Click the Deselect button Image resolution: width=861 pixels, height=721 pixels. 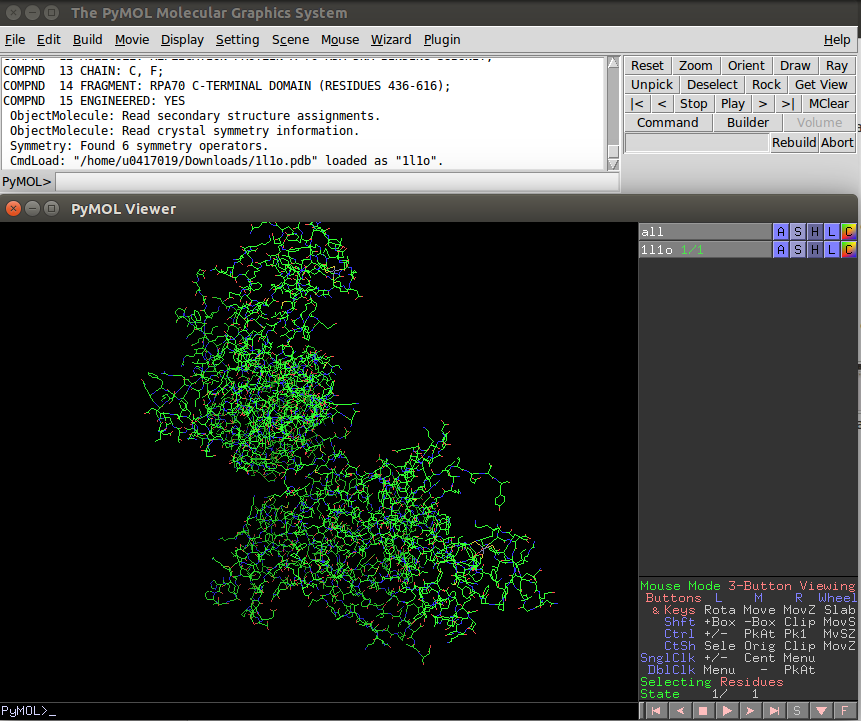pos(712,85)
